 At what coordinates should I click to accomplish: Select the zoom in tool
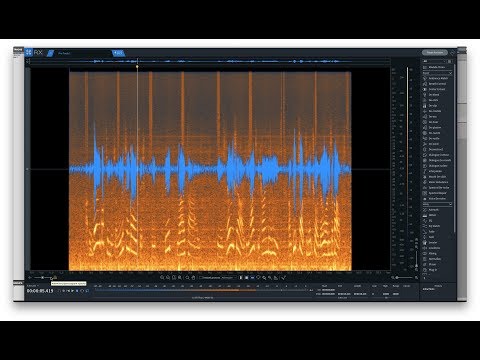click(x=162, y=278)
